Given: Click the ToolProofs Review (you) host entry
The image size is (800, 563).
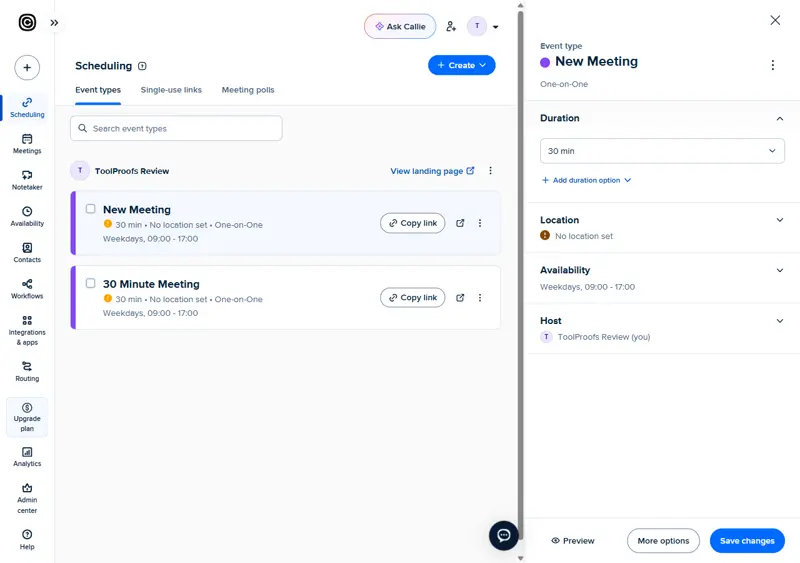Looking at the screenshot, I should click(x=595, y=337).
